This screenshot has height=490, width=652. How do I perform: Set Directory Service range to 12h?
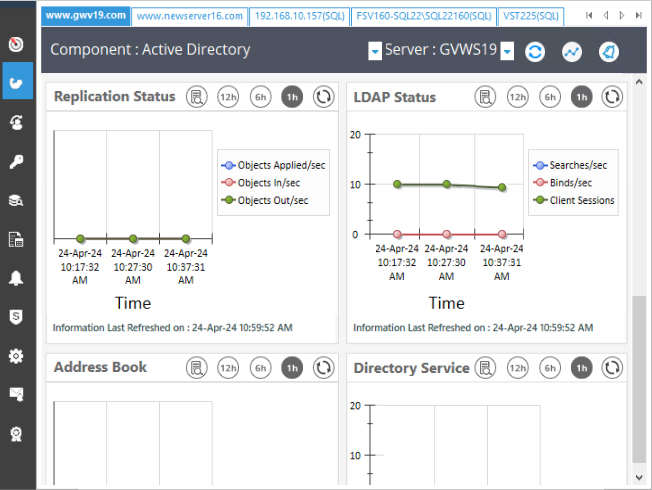tap(518, 368)
